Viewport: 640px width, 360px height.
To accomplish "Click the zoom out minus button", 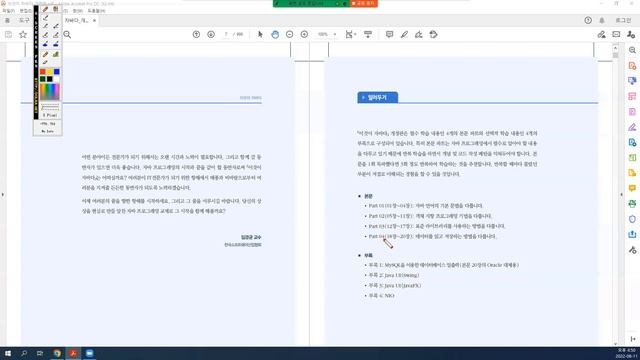I will pyautogui.click(x=289, y=35).
